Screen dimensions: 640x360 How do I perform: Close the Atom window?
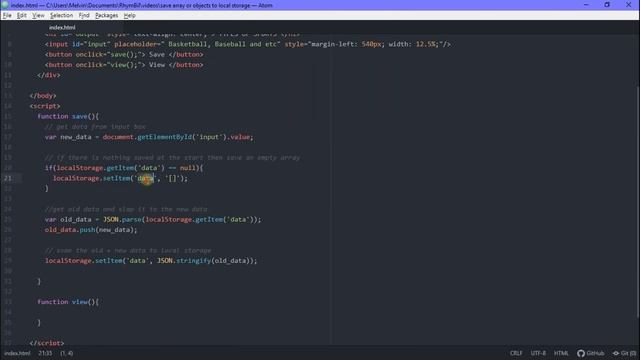[629, 5]
